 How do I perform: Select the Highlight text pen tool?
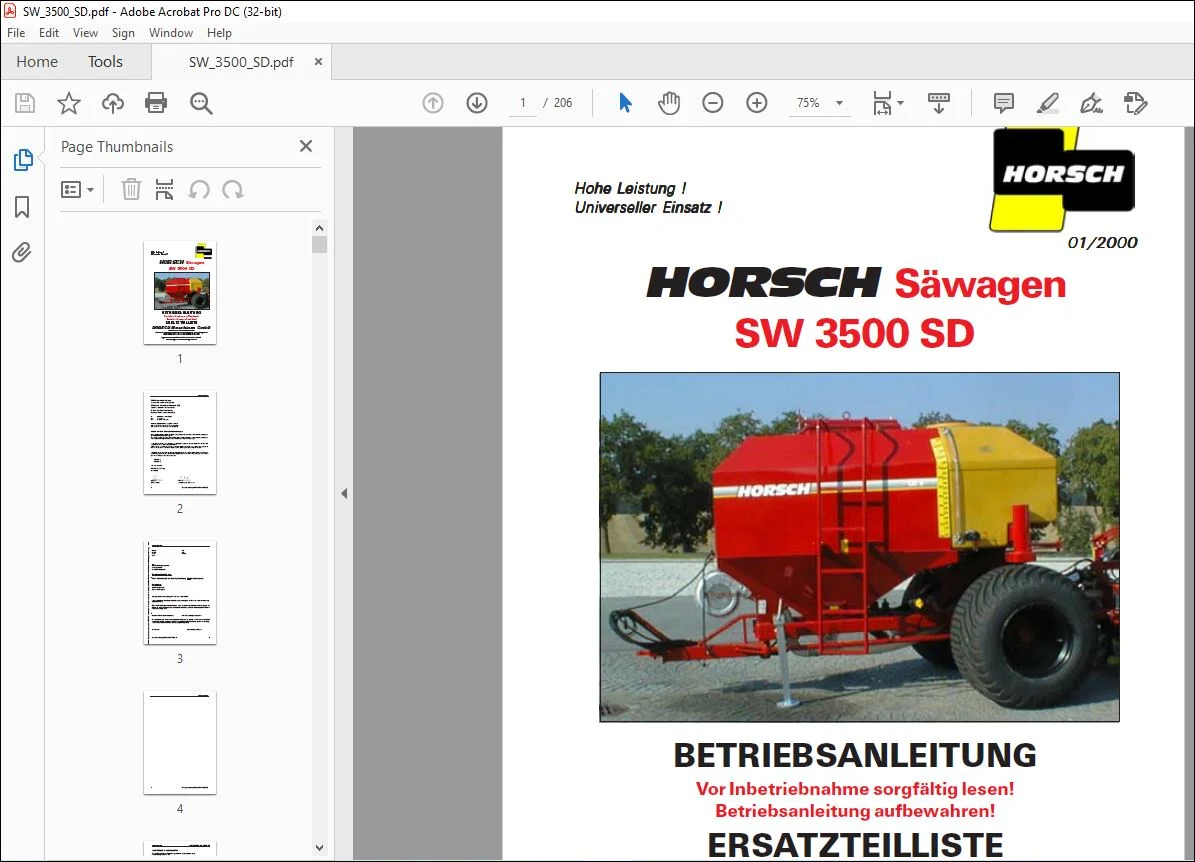click(x=1048, y=103)
